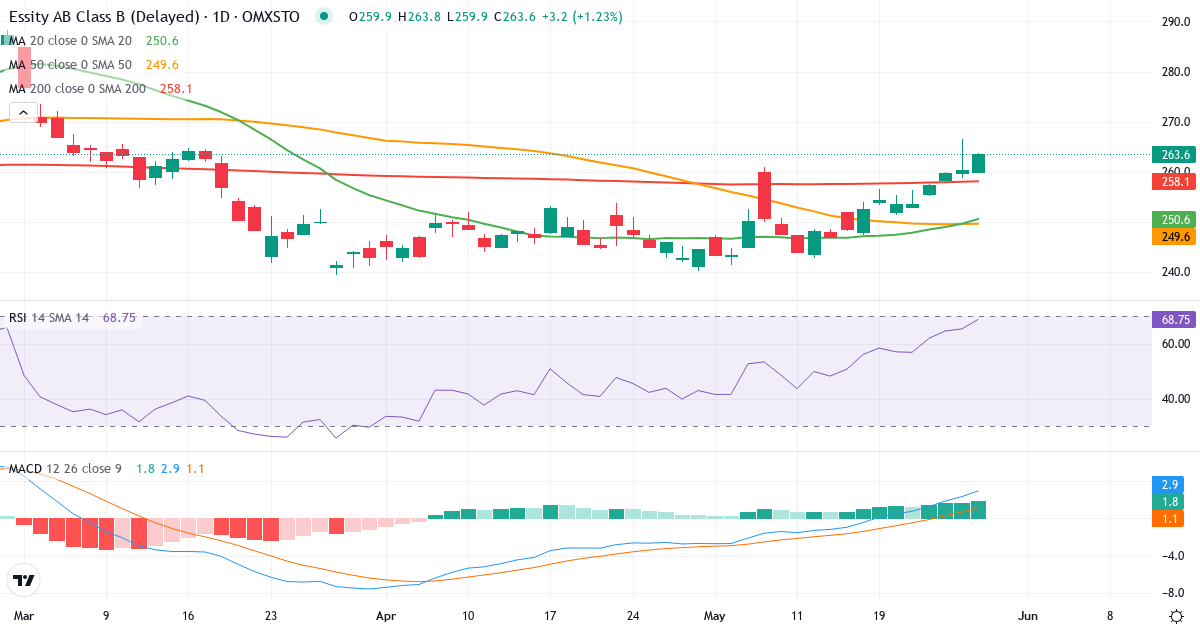Select the MACD 12 26 close 9 legend
The width and height of the screenshot is (1200, 630).
click(106, 469)
